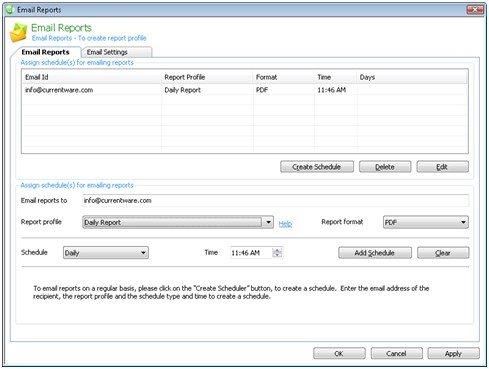Select the info@currentware.com schedule row
489x369 pixels.
click(x=245, y=90)
